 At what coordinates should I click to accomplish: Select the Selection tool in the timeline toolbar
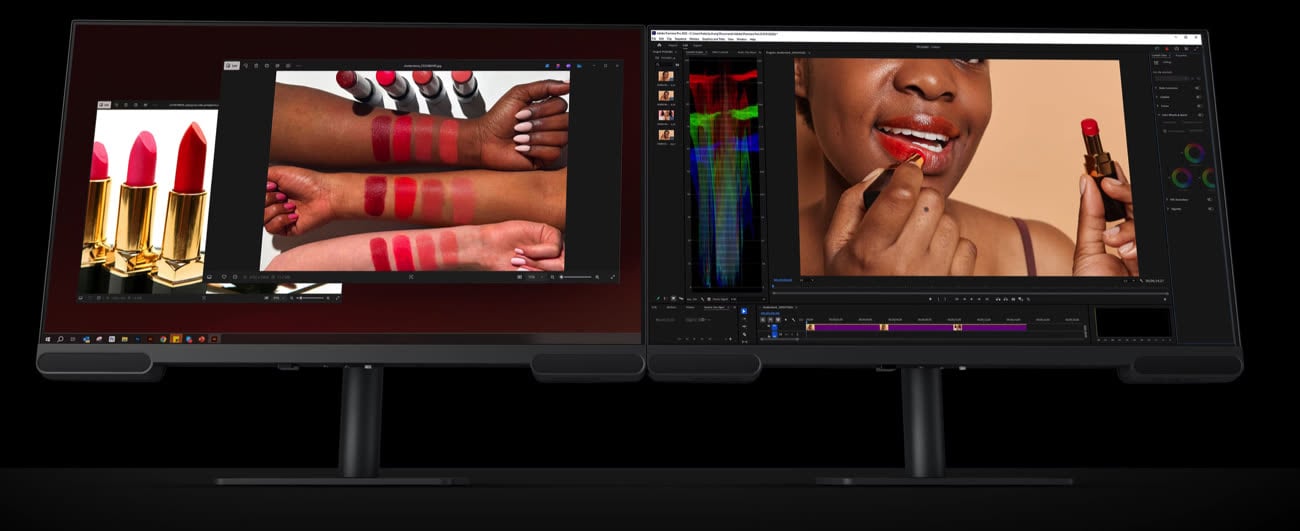coord(743,312)
